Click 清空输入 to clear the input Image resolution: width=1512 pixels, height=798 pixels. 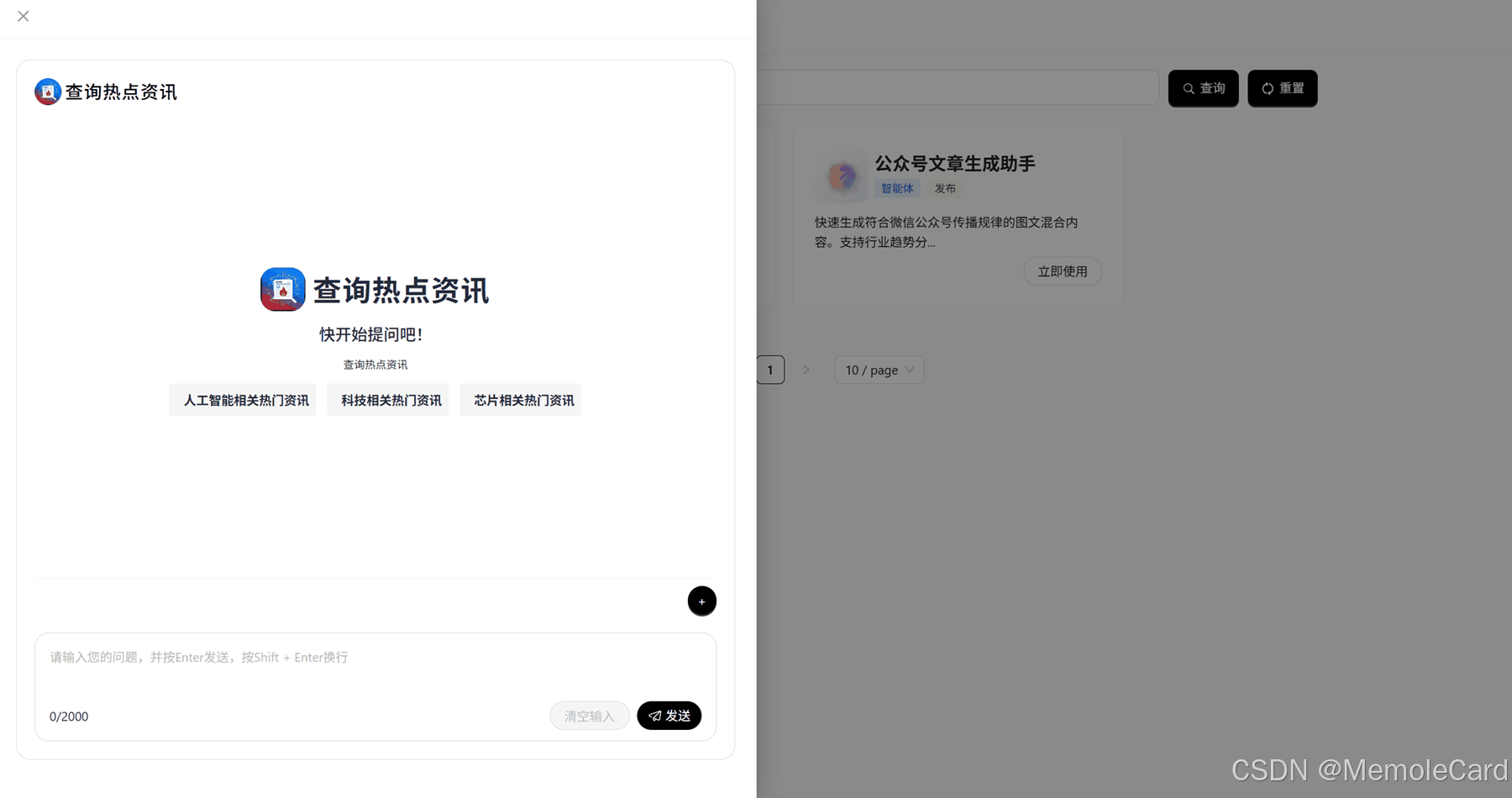(589, 716)
